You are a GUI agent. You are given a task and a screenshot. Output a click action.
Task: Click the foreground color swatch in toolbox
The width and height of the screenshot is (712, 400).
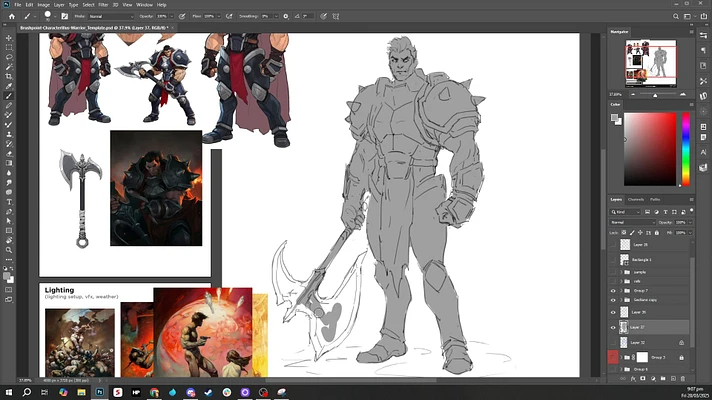6,276
